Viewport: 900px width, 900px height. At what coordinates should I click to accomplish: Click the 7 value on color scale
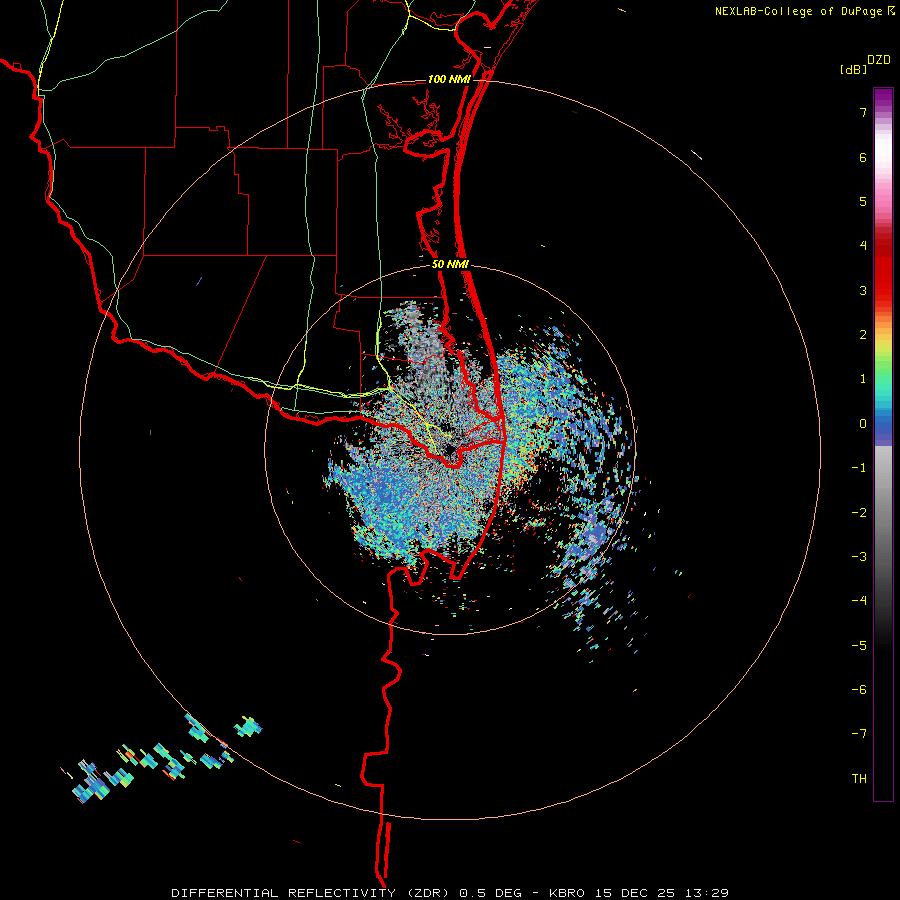pyautogui.click(x=863, y=112)
